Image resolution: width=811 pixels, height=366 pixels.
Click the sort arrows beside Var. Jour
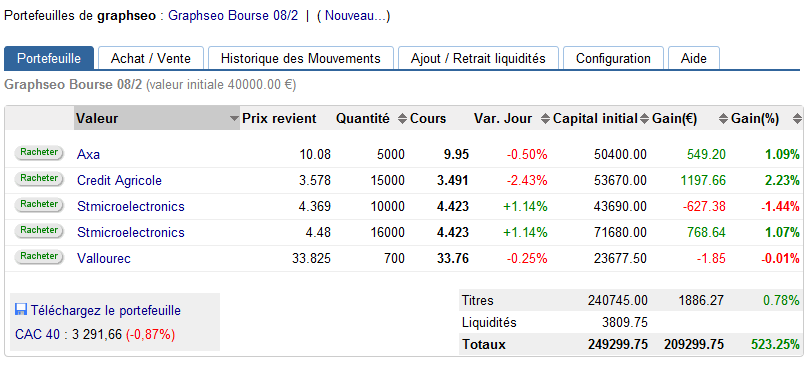click(x=545, y=119)
